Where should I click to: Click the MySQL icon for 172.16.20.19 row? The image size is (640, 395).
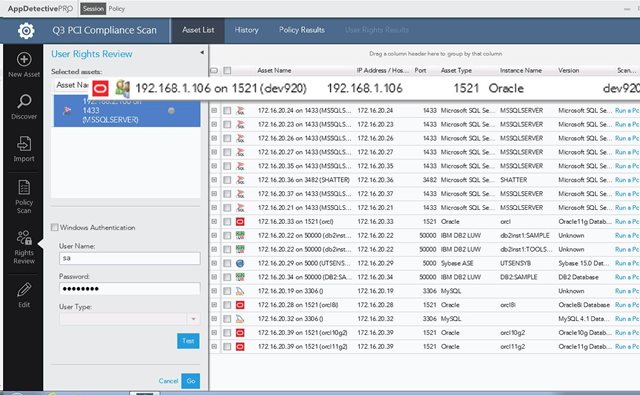(x=240, y=291)
